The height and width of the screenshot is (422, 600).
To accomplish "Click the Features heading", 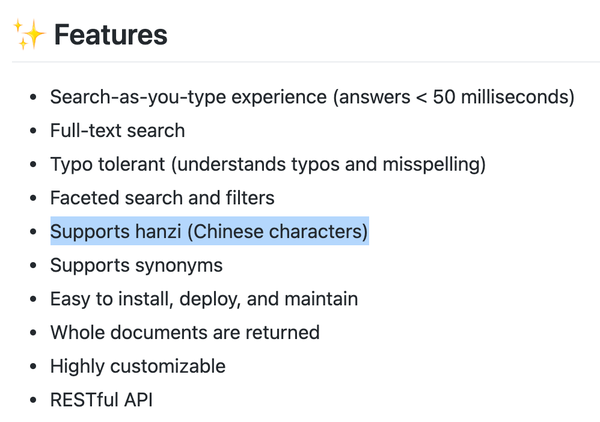I will click(x=111, y=34).
